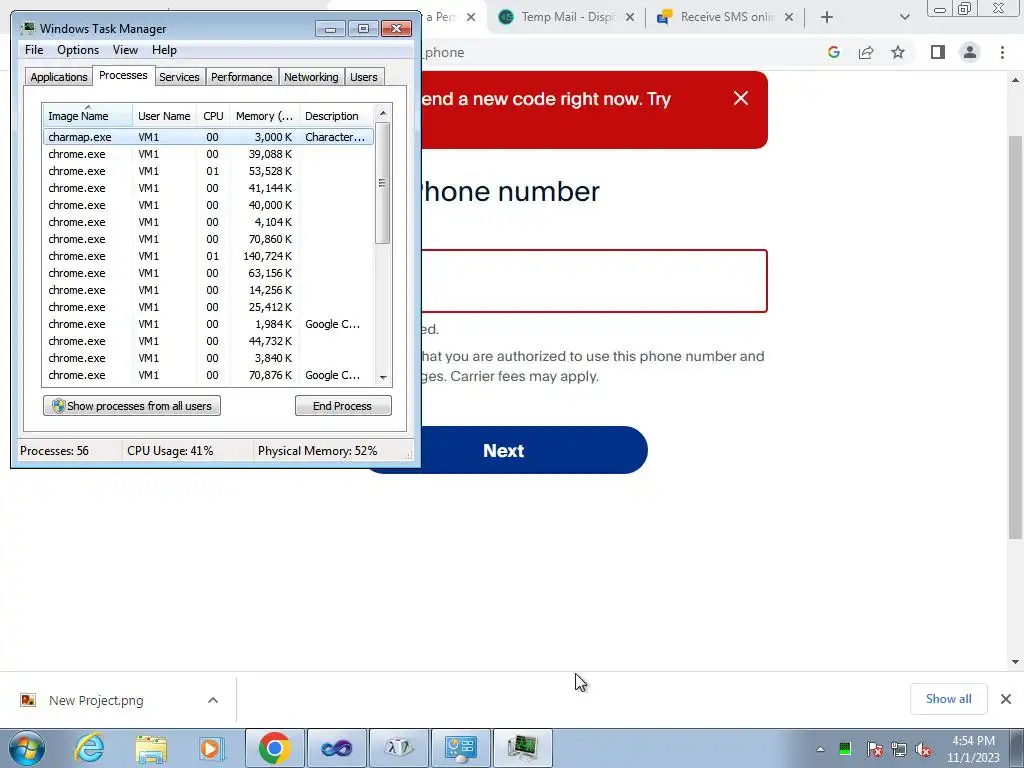Screen dimensions: 1024x768
Task: Click Chrome page scrollbar down arrow
Action: (1015, 662)
